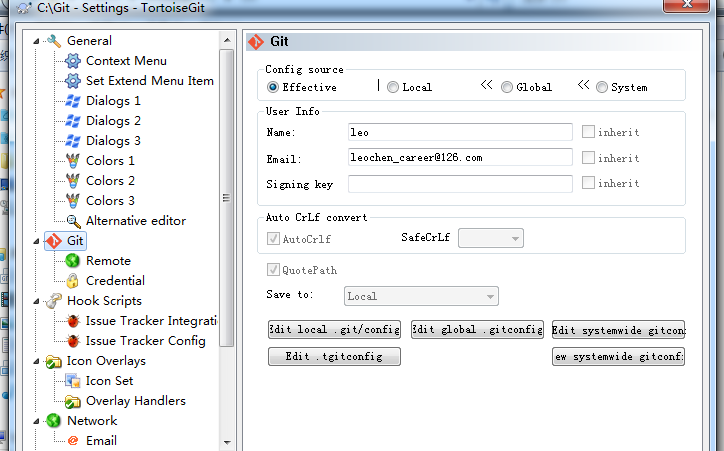
Task: Click the Remote globe icon
Action: (x=72, y=261)
